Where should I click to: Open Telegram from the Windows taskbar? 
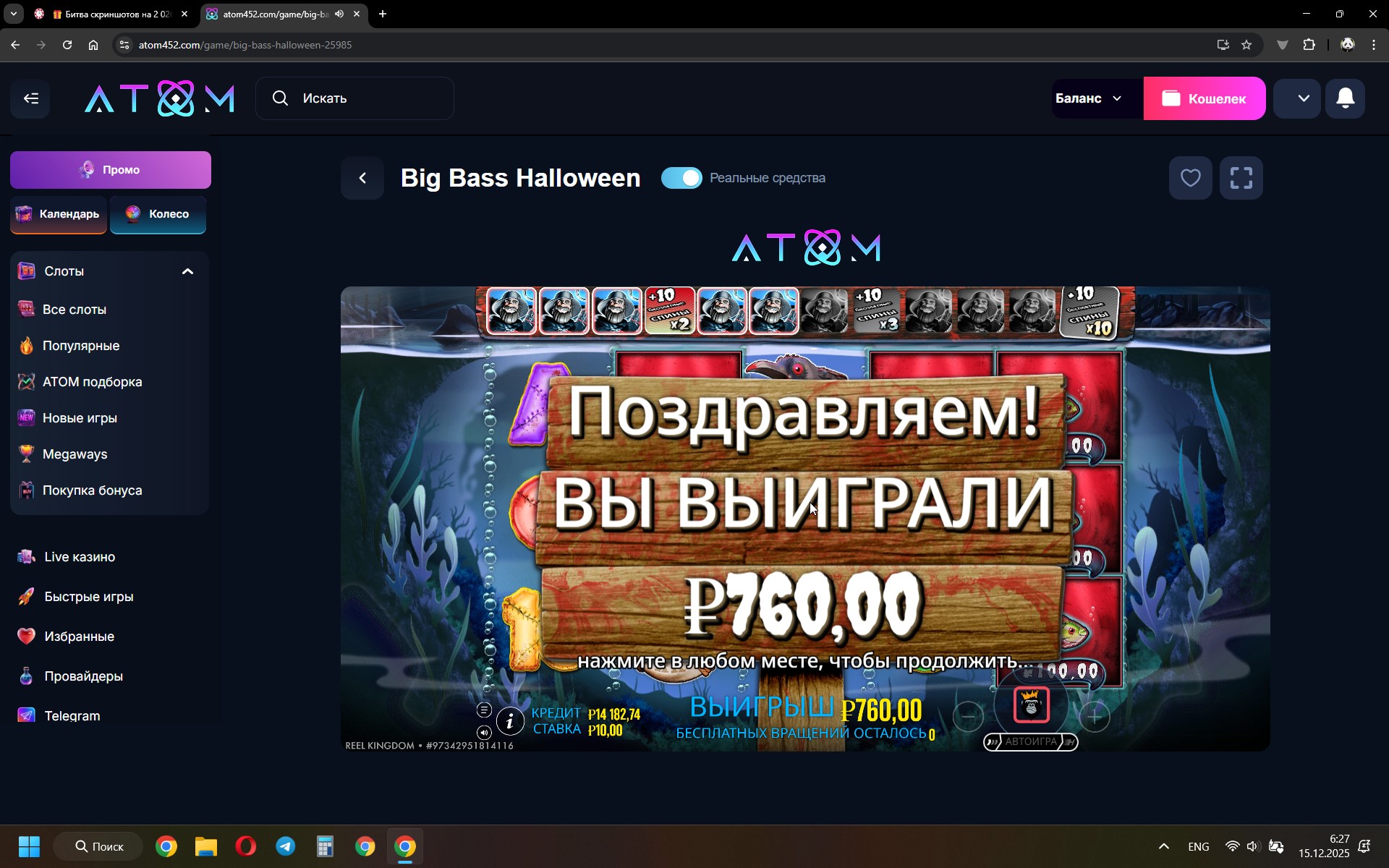[285, 846]
